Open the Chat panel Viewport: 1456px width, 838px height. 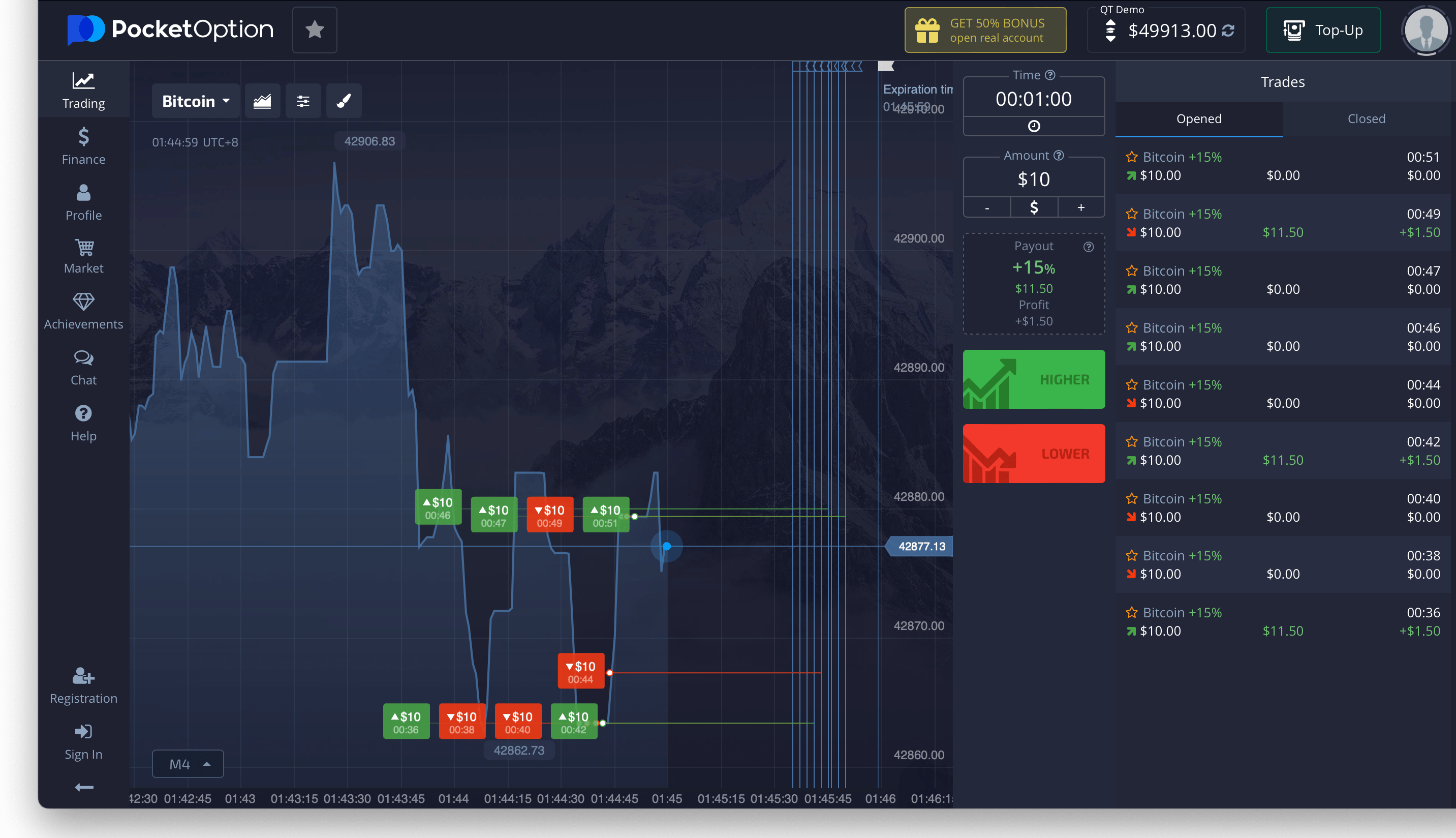coord(83,368)
